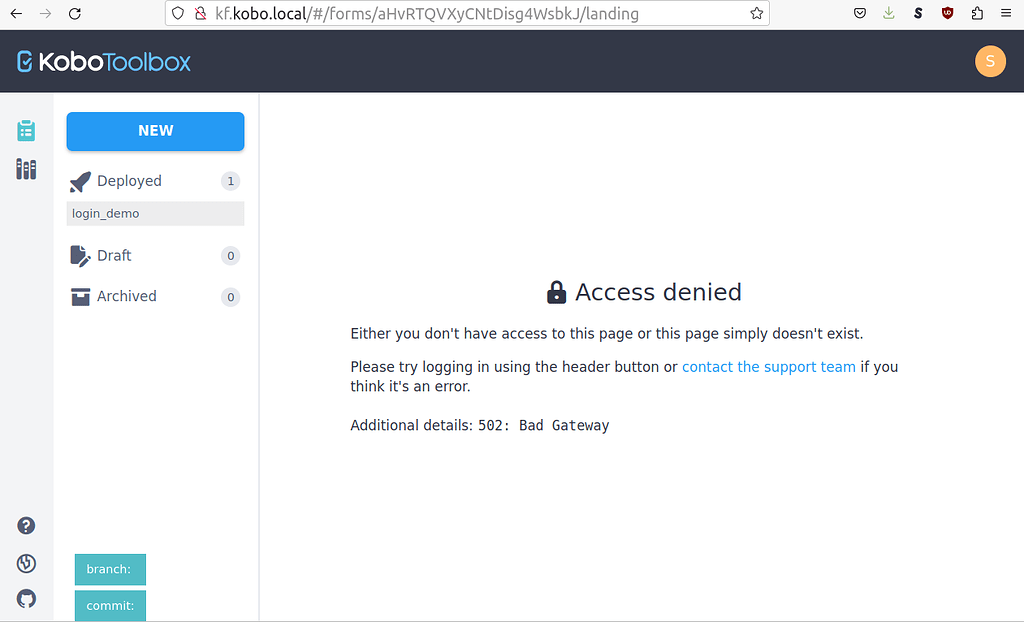Open the language globe icon
The width and height of the screenshot is (1024, 622).
tap(25, 562)
